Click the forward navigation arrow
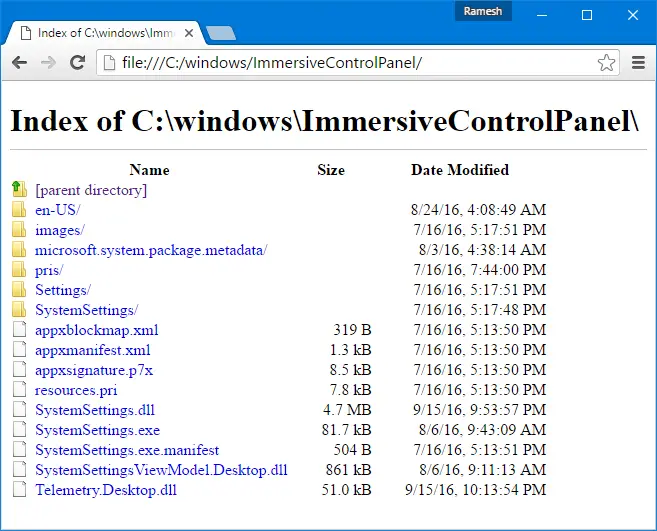 [x=49, y=63]
